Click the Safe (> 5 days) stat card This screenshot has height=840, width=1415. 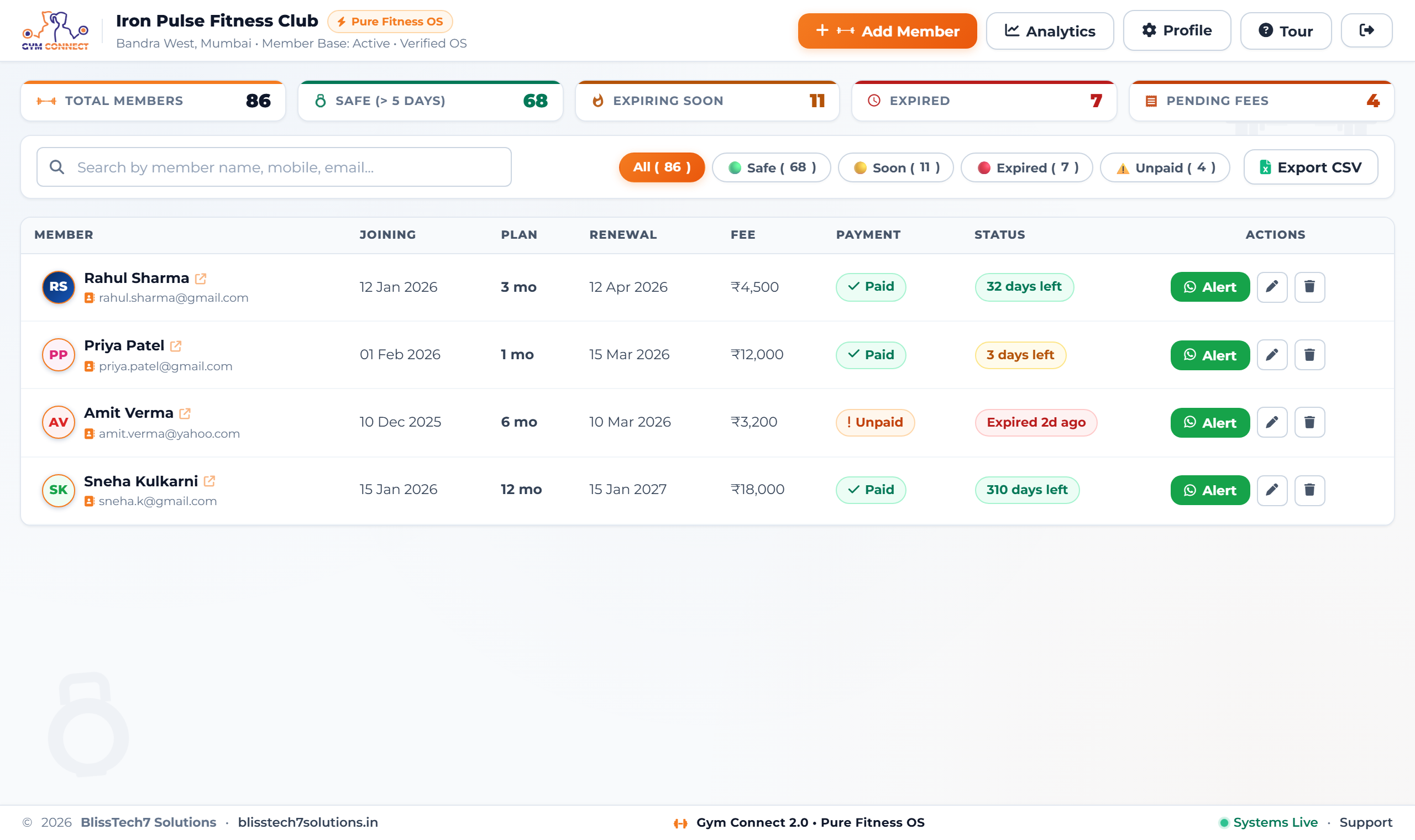pyautogui.click(x=430, y=101)
